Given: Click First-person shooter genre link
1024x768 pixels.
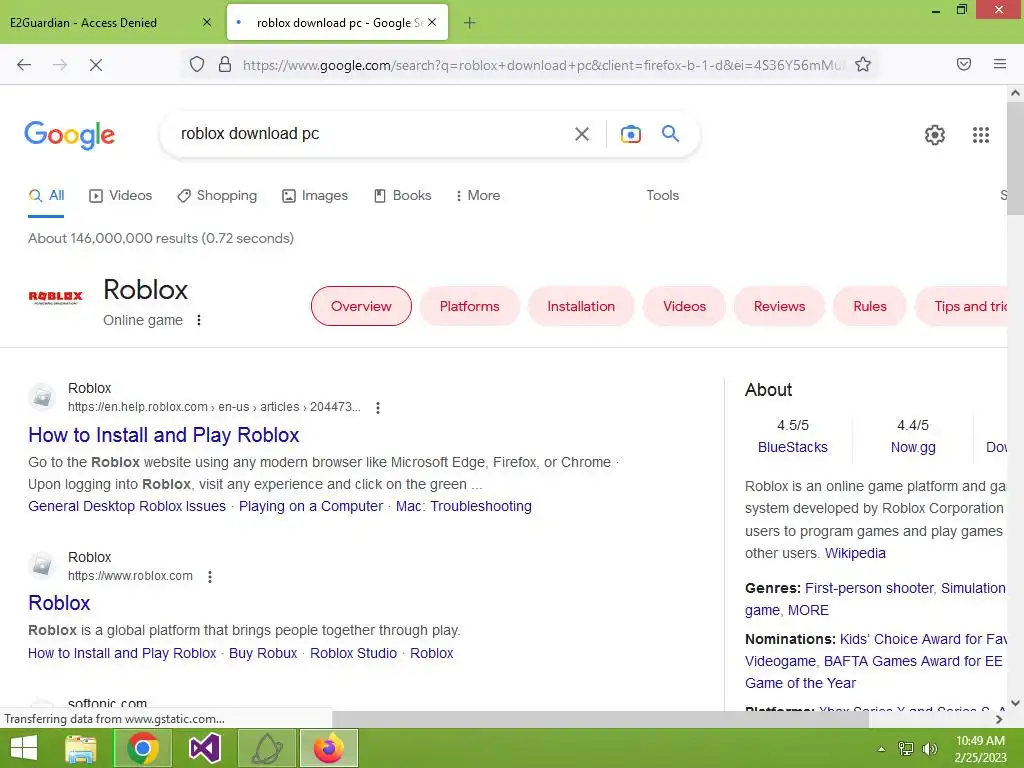Looking at the screenshot, I should coord(869,588).
